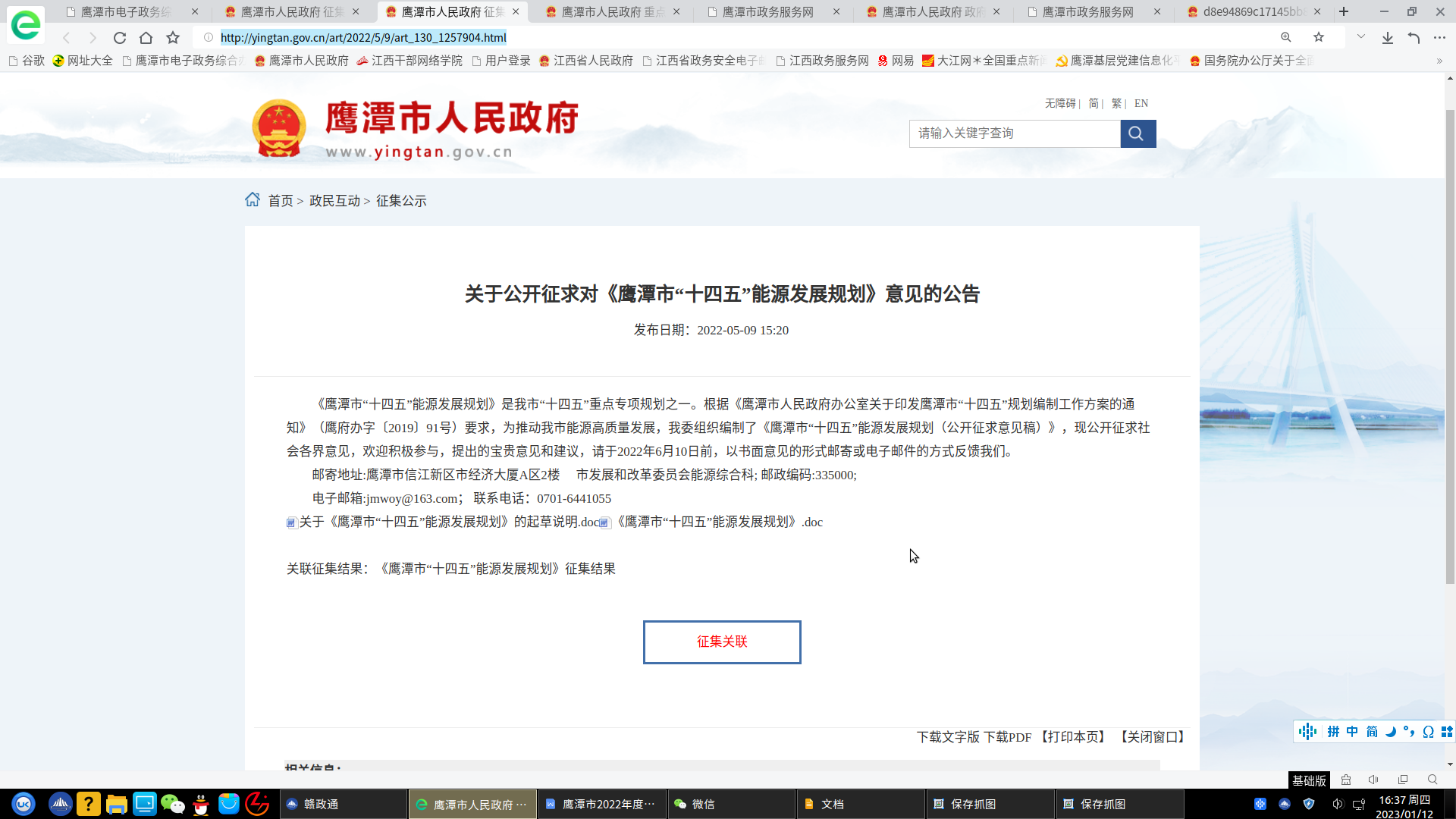Launch WeChat from taskbar quick icons
The width and height of the screenshot is (1456, 819).
(173, 804)
